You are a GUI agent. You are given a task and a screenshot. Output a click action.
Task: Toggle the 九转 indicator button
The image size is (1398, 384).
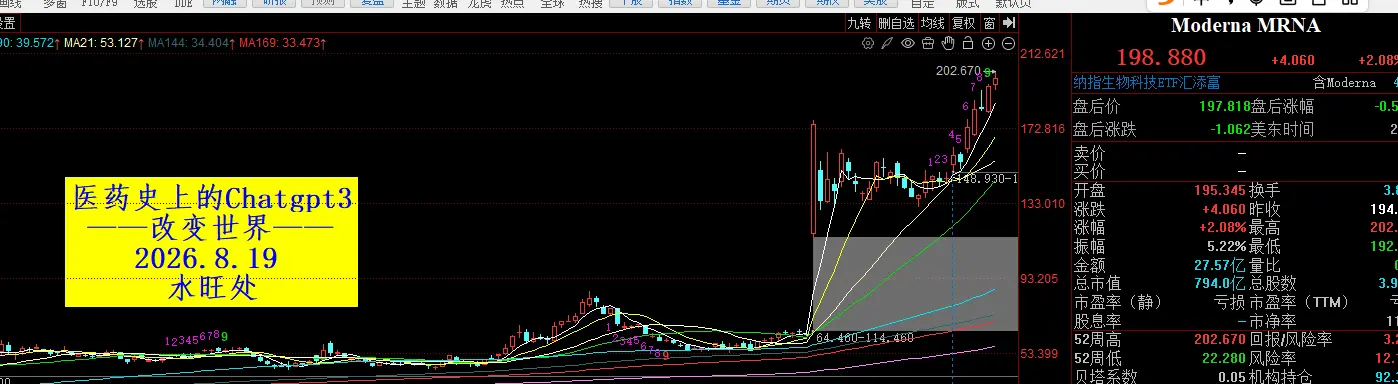859,22
